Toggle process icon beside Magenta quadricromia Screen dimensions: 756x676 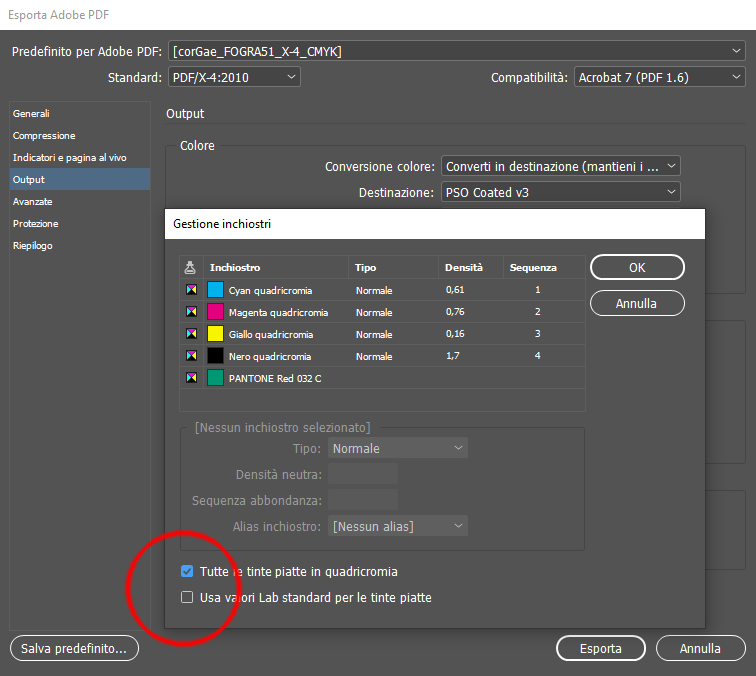coord(191,311)
